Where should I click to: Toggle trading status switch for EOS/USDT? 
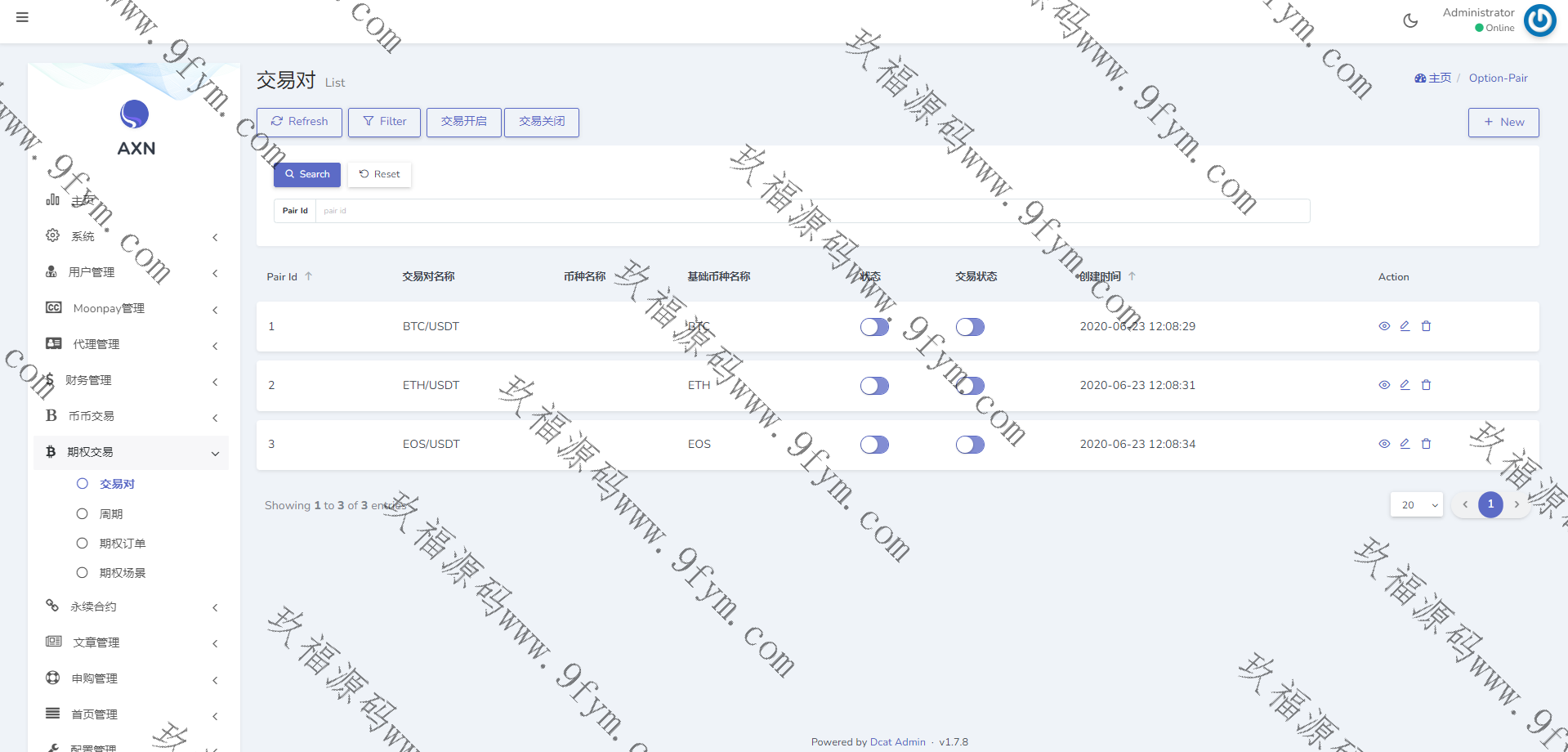(970, 445)
